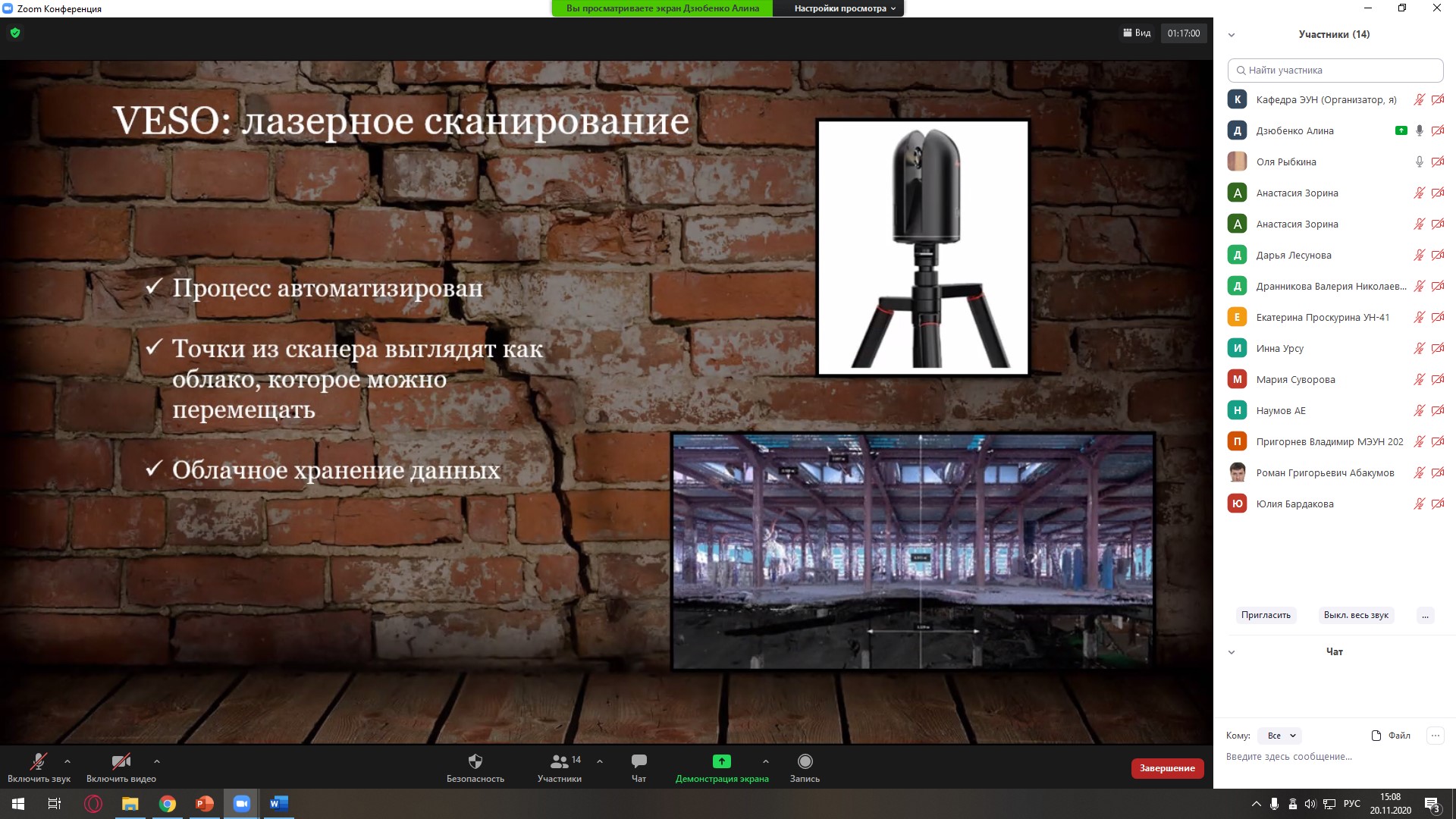The width and height of the screenshot is (1456, 819).
Task: Start recording with Запись button
Action: [x=805, y=767]
